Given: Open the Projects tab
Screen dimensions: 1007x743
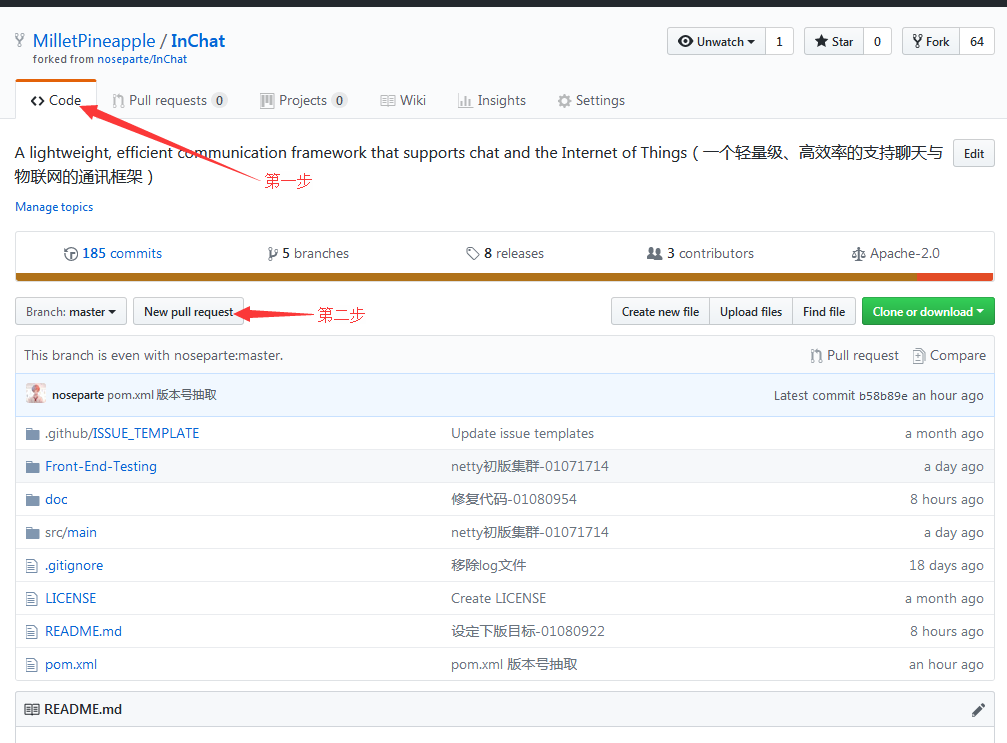Looking at the screenshot, I should [x=303, y=100].
